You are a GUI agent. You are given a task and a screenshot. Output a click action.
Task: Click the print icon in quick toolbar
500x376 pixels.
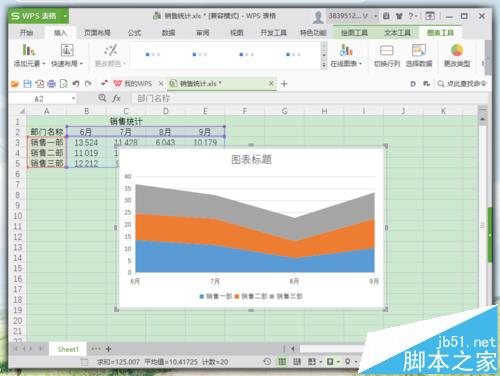point(51,84)
